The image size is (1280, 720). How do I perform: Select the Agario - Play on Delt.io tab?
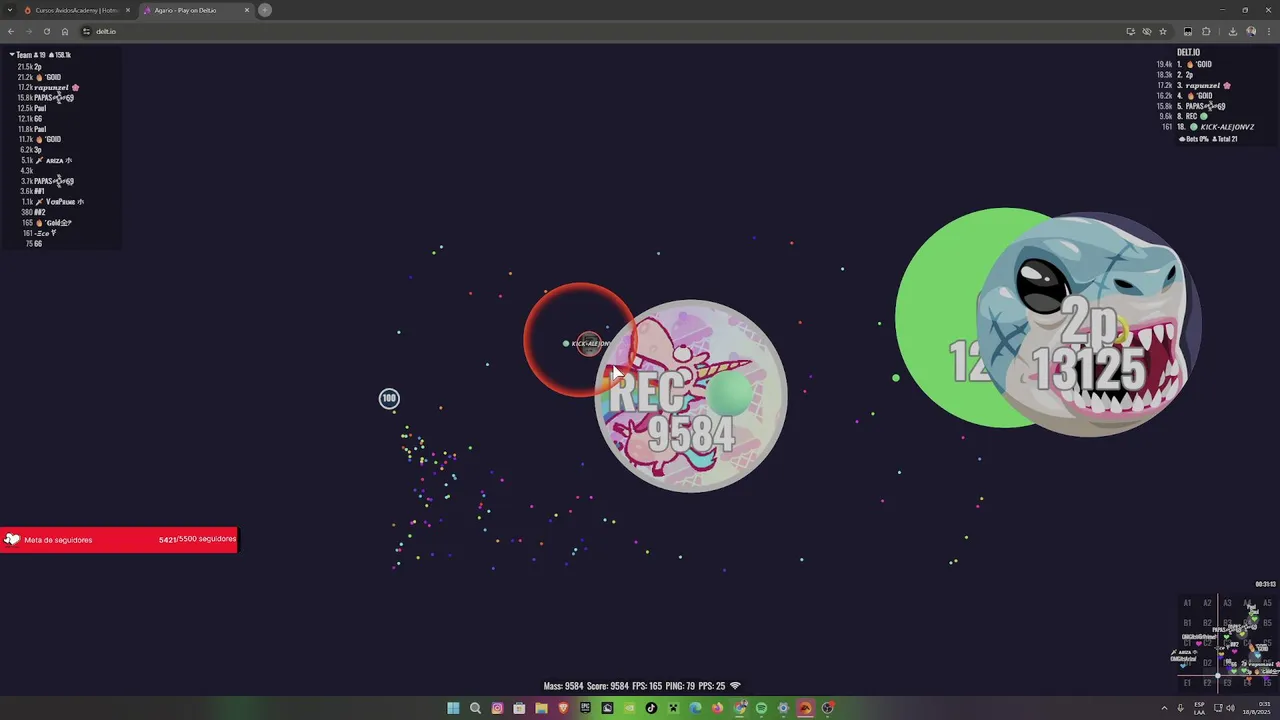[x=196, y=10]
